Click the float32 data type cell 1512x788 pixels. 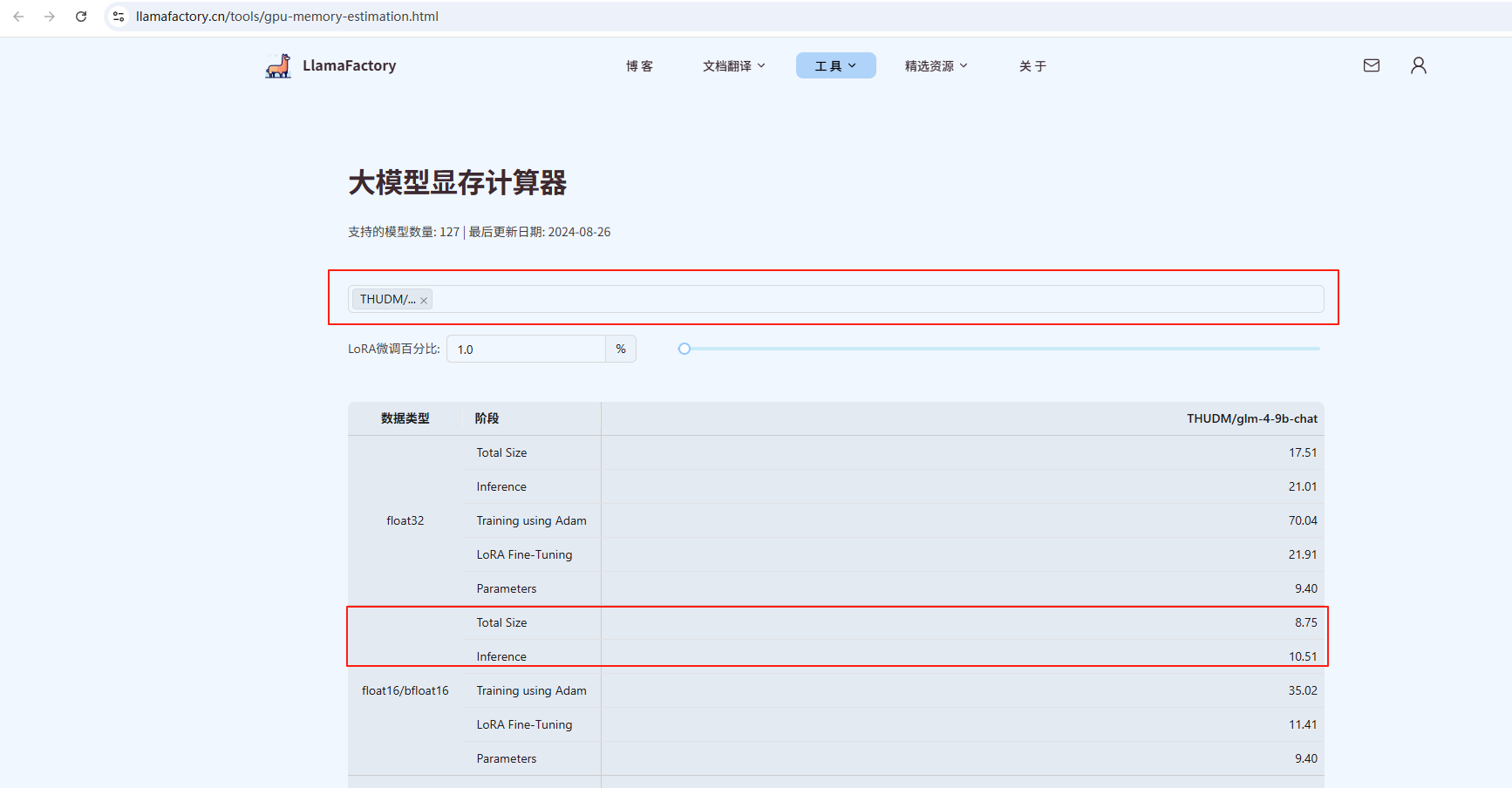point(405,520)
